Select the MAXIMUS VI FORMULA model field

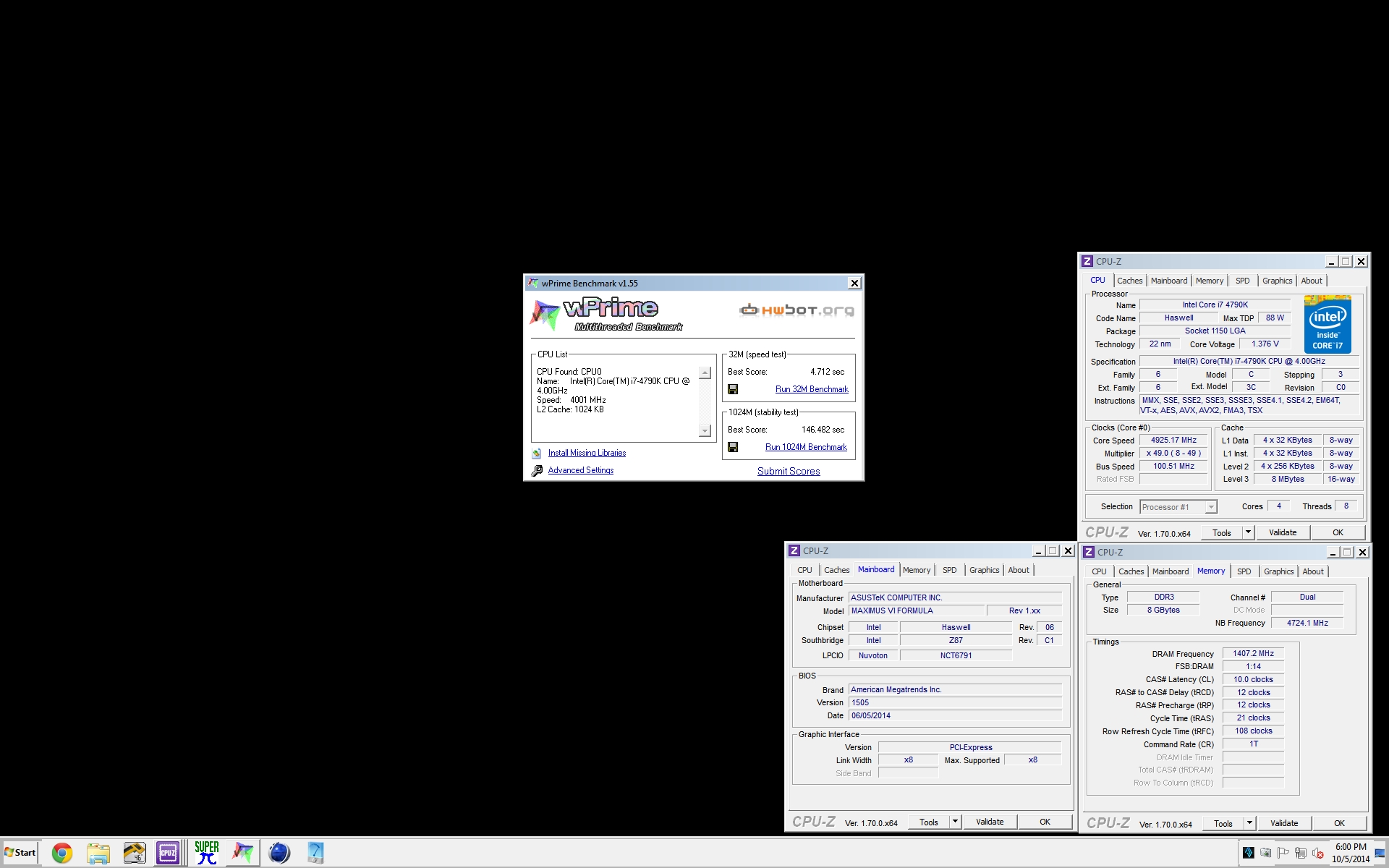click(x=916, y=611)
